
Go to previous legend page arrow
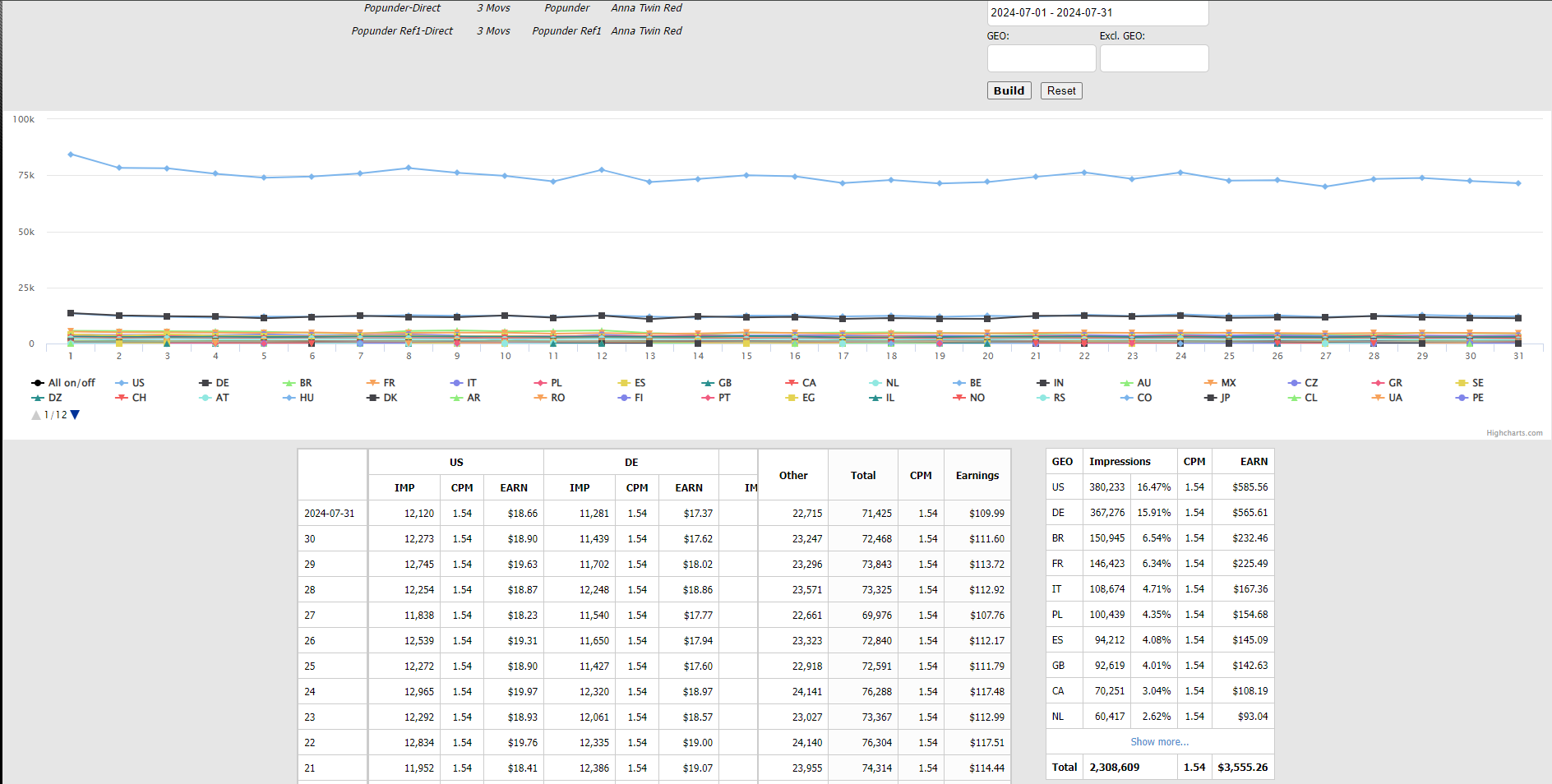click(36, 415)
